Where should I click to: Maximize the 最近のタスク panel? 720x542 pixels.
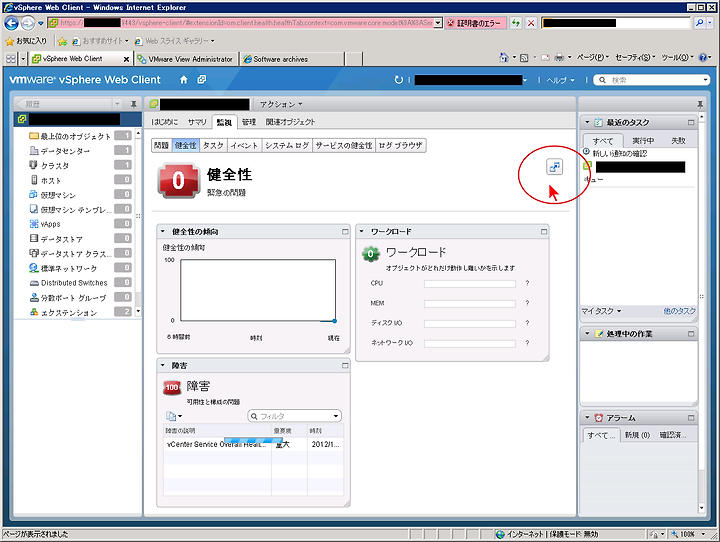pyautogui.click(x=691, y=123)
